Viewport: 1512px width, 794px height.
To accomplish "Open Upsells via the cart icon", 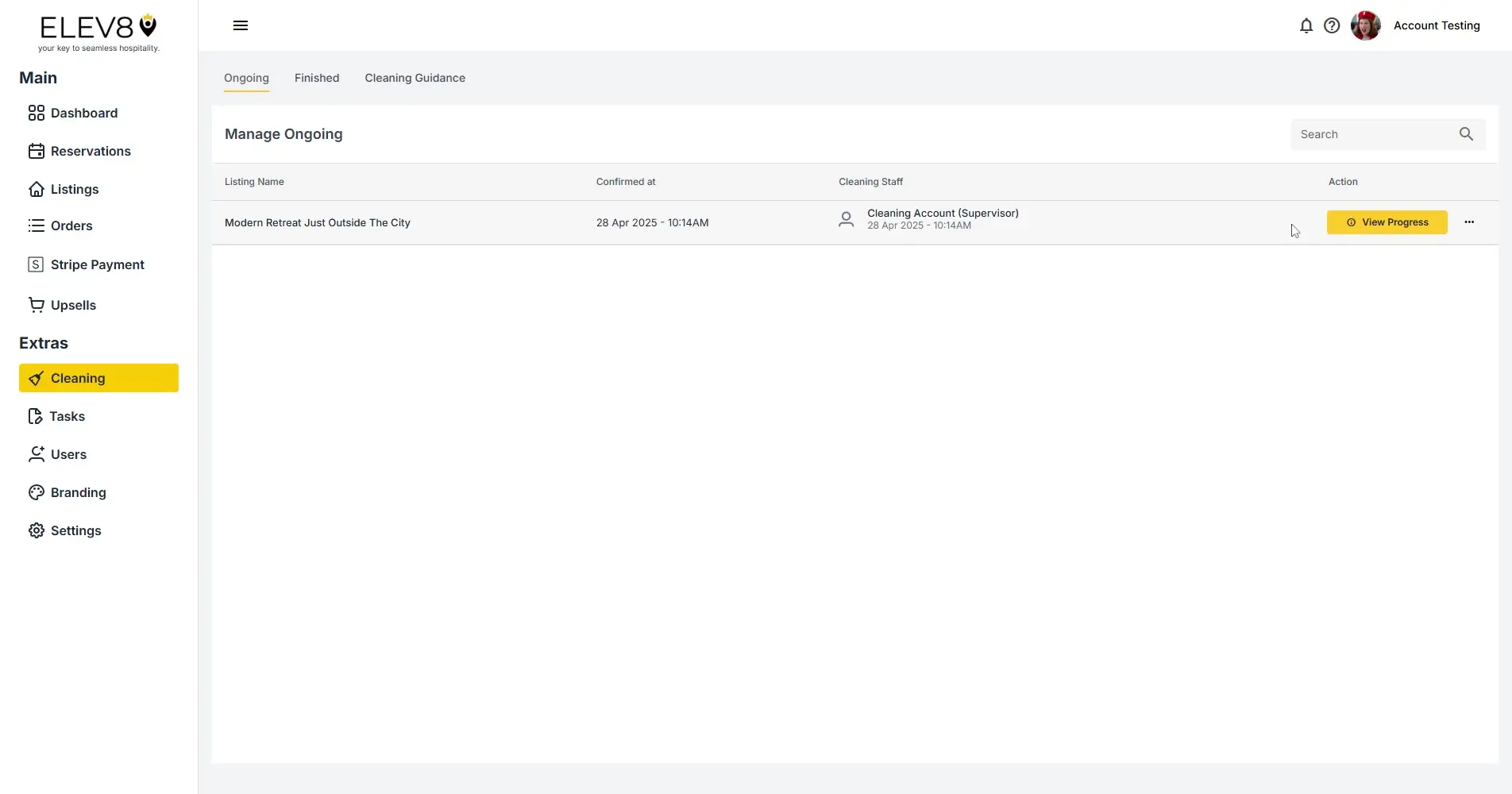I will pyautogui.click(x=37, y=304).
